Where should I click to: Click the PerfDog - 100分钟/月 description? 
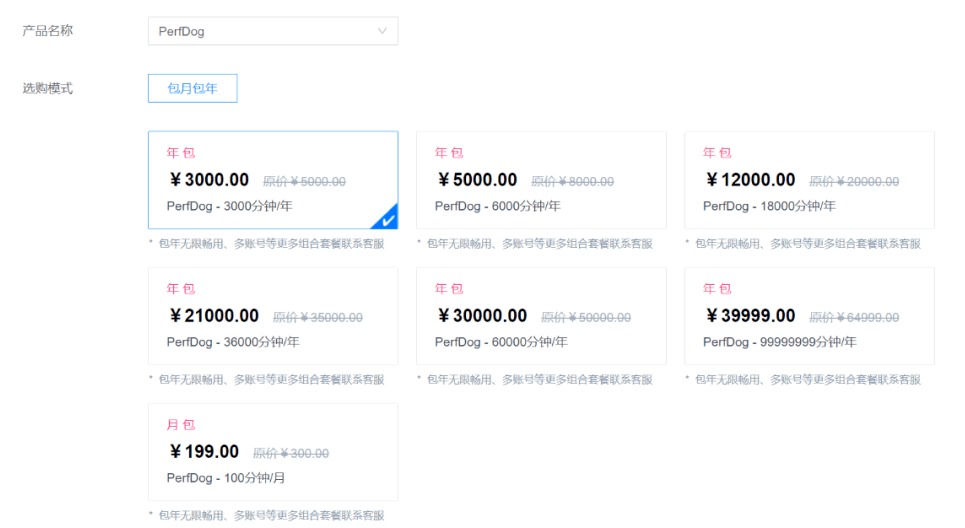pos(226,478)
